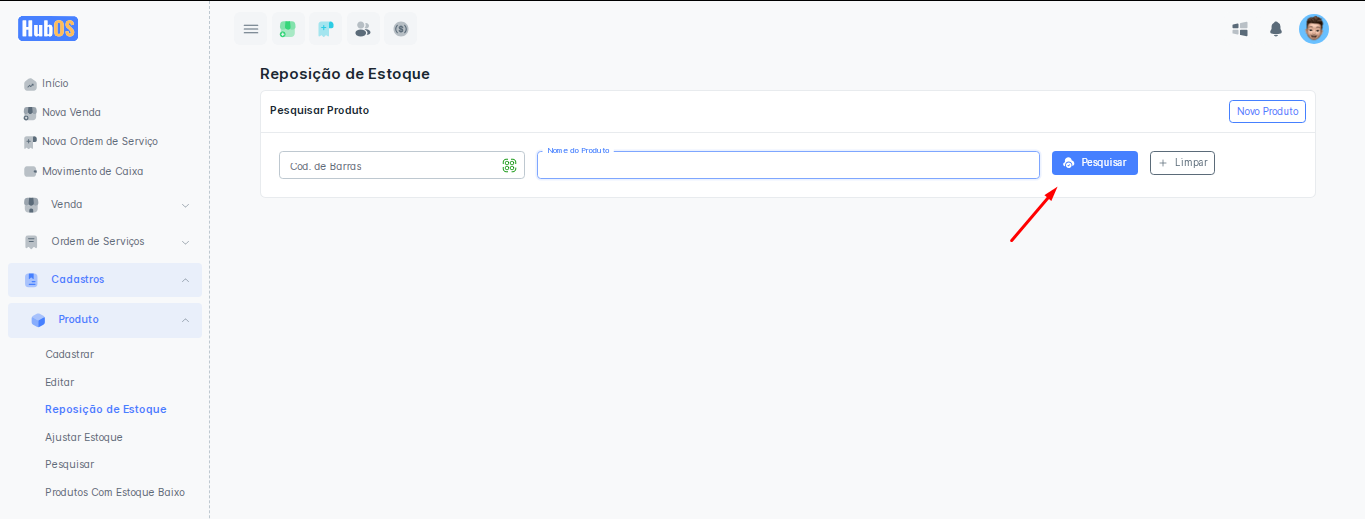
Task: Click the Novo Produto button
Action: pyautogui.click(x=1267, y=111)
